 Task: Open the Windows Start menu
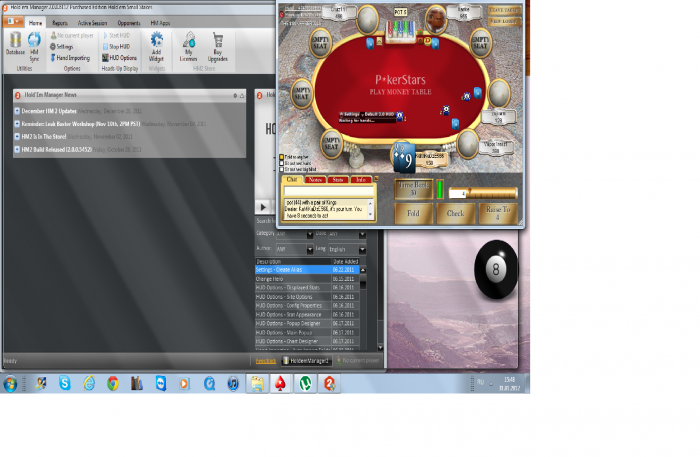(10, 383)
